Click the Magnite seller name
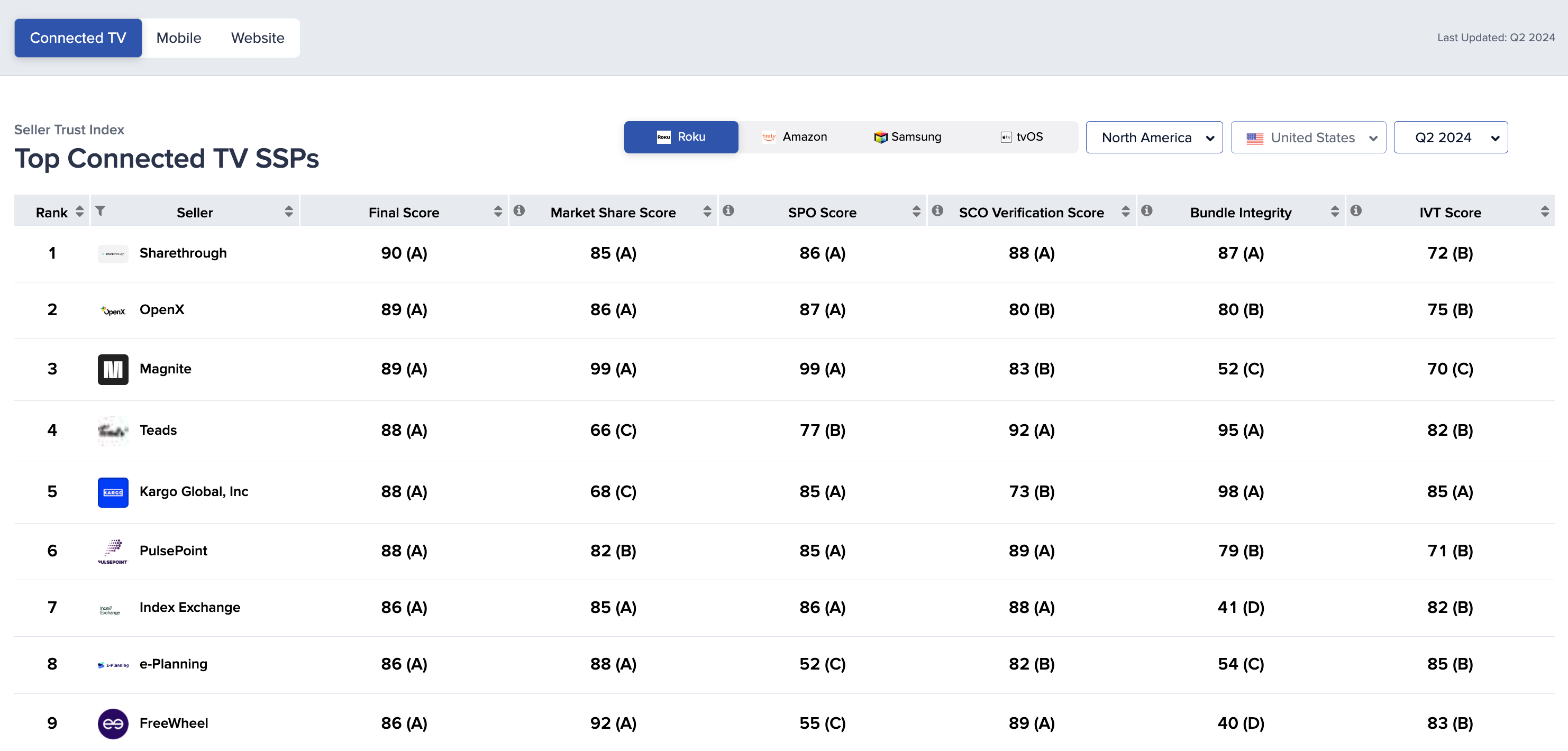This screenshot has width=1568, height=751. (x=165, y=369)
